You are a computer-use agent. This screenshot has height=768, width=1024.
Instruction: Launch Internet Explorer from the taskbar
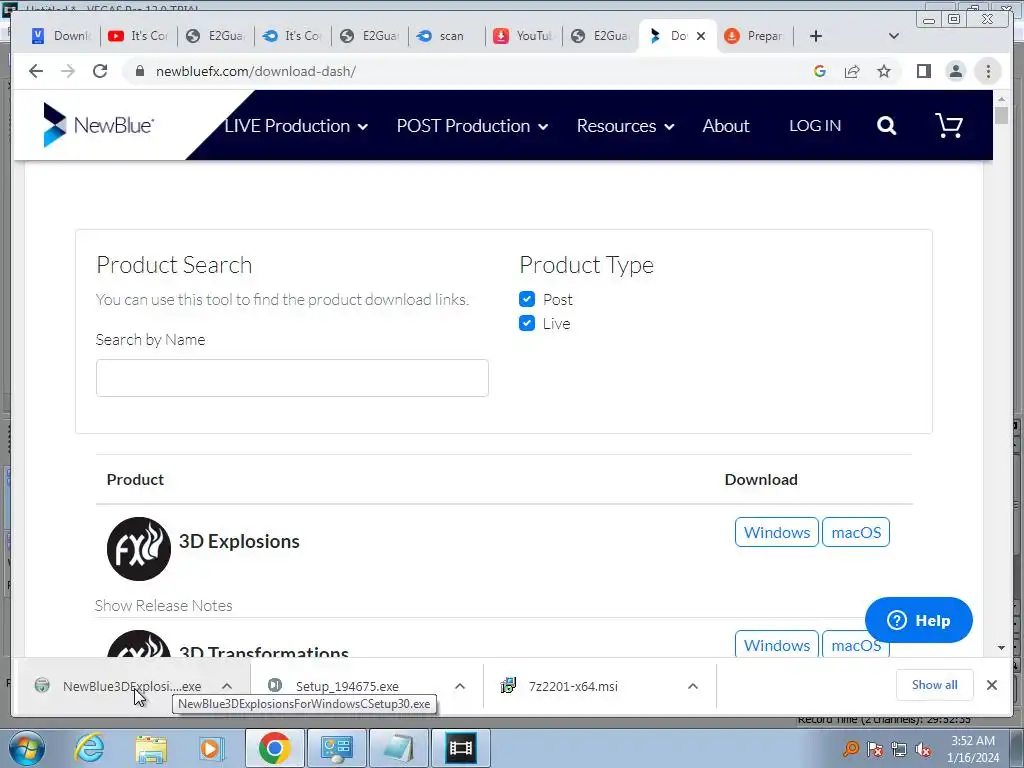pos(89,748)
